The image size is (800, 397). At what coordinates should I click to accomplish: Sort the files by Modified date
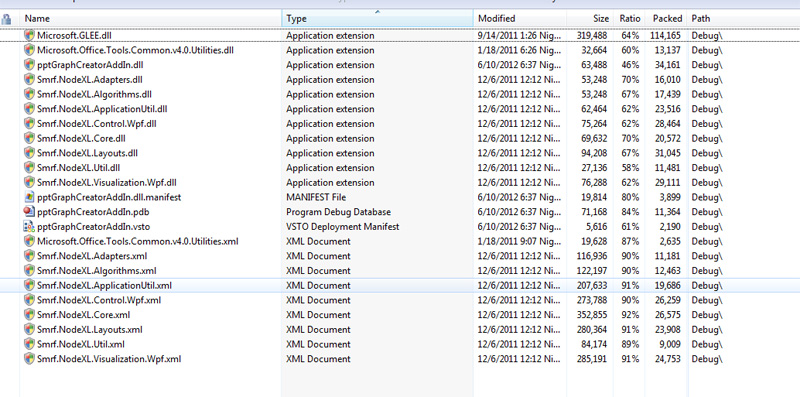coord(496,18)
